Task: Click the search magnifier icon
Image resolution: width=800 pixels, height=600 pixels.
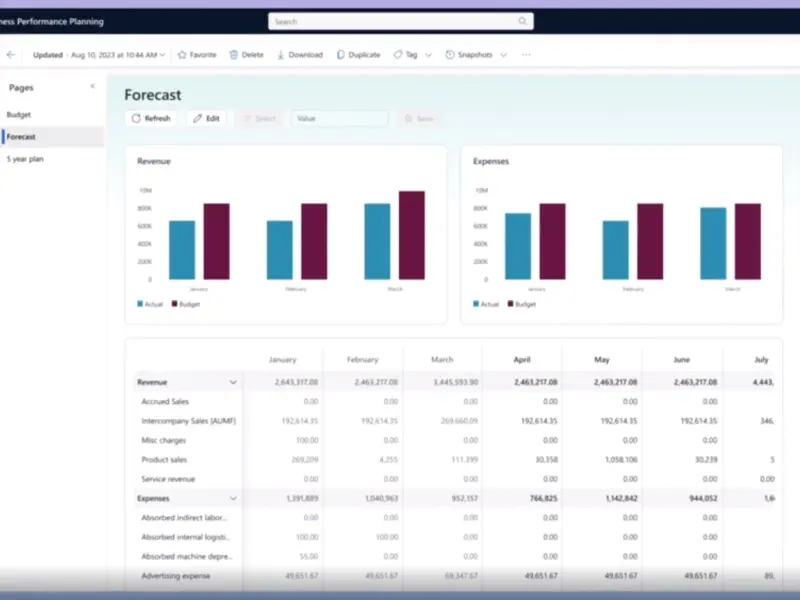Action: click(x=522, y=21)
